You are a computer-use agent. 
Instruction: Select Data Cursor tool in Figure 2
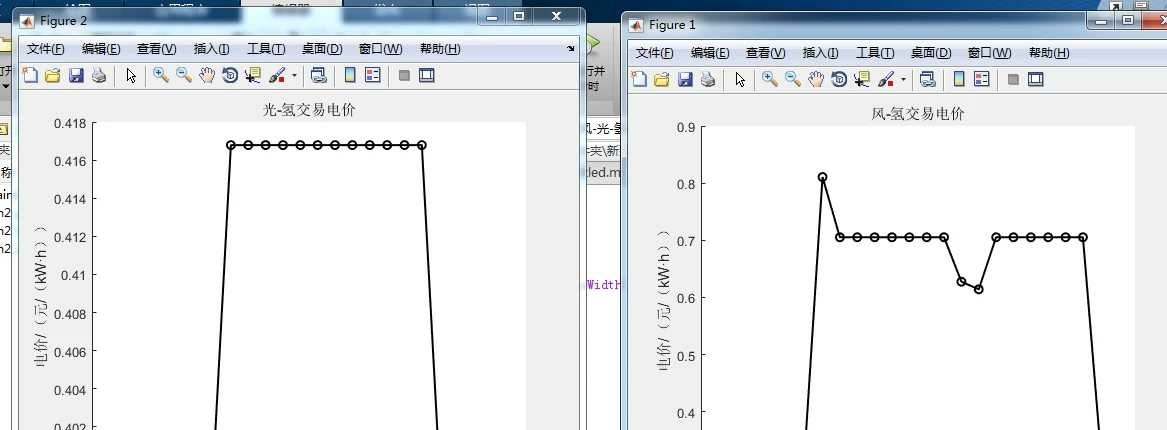point(253,75)
